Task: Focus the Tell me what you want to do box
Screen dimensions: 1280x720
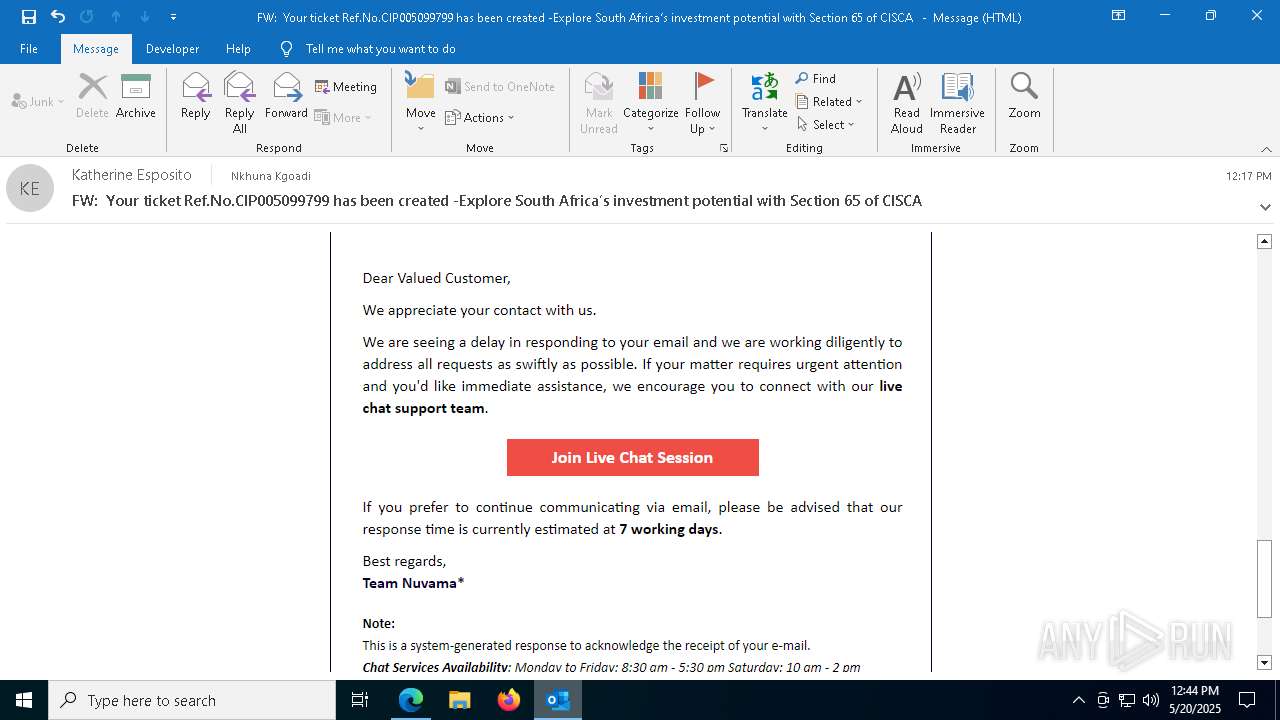Action: tap(380, 48)
